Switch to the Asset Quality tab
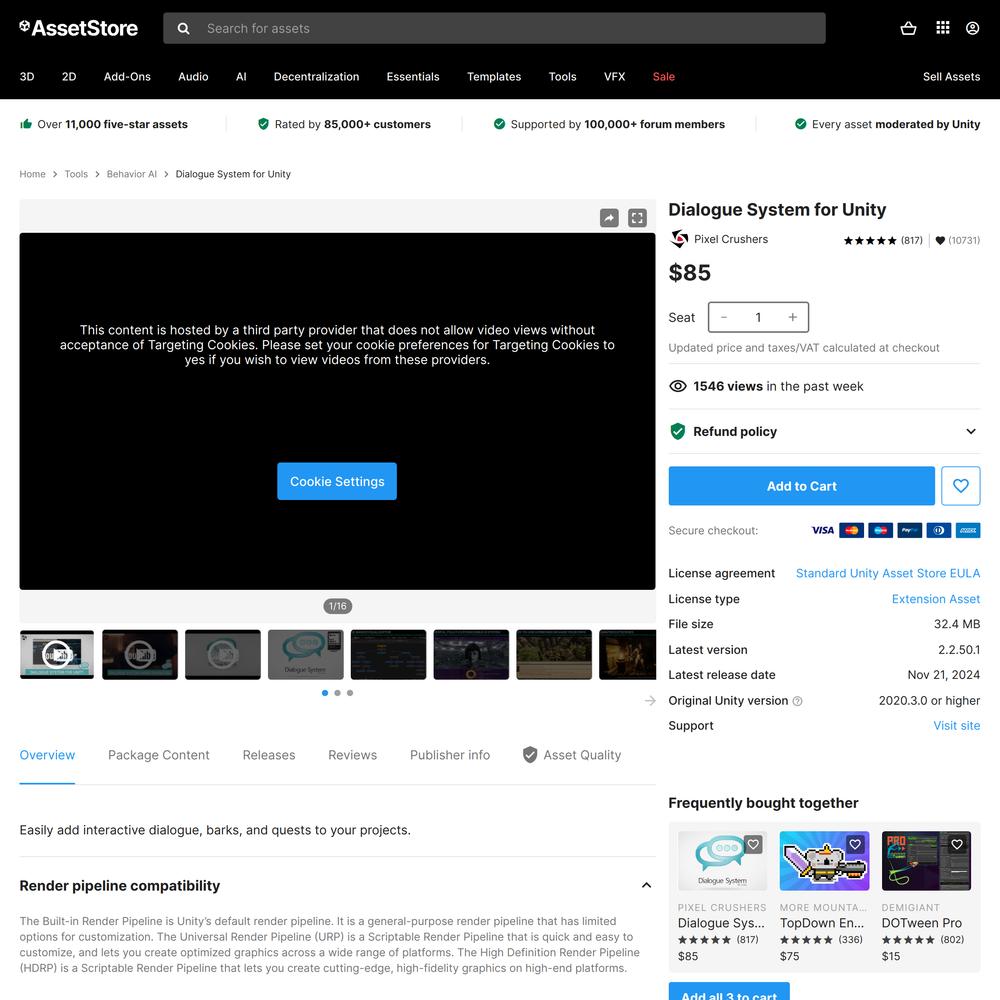Screen dimensions: 1000x1000 click(572, 755)
